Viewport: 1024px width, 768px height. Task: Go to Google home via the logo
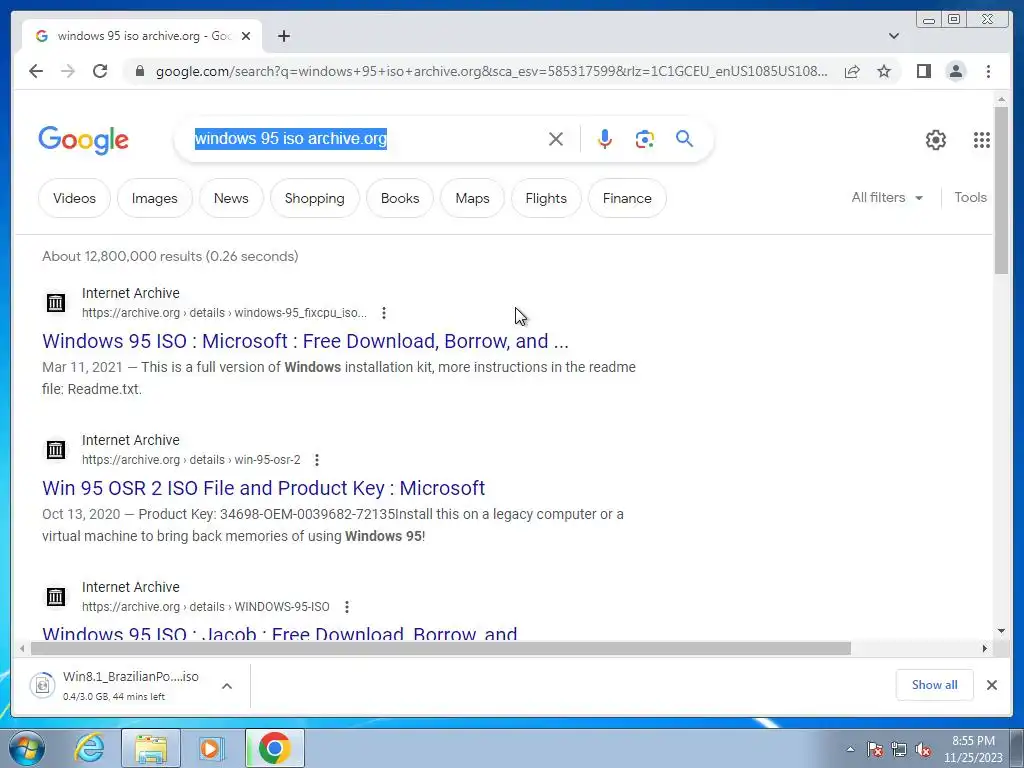tap(84, 140)
